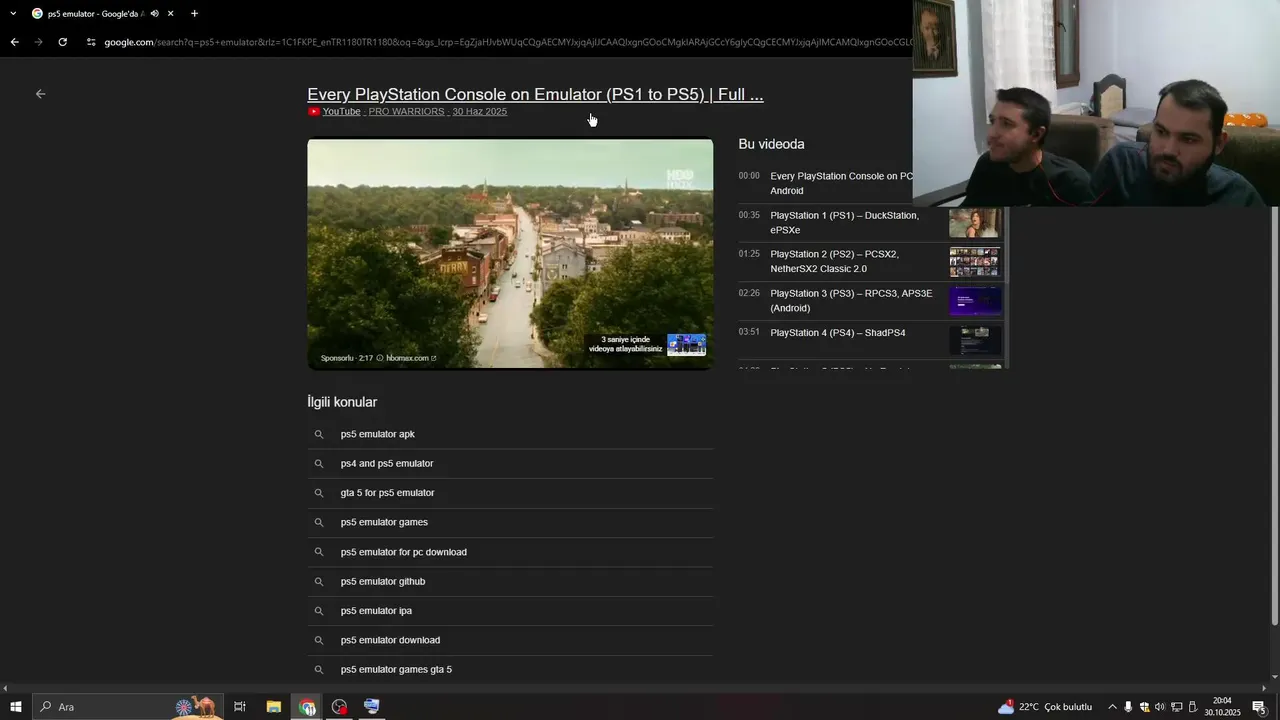This screenshot has width=1280, height=720.
Task: Open network tray icon
Action: (1177, 707)
